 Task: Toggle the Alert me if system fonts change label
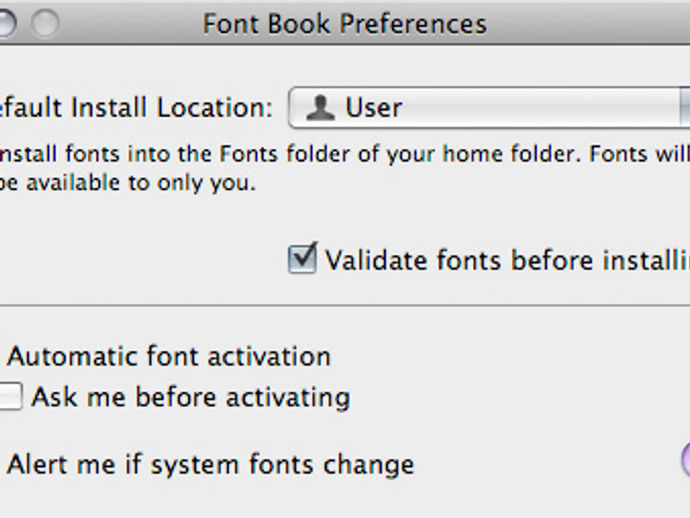211,465
